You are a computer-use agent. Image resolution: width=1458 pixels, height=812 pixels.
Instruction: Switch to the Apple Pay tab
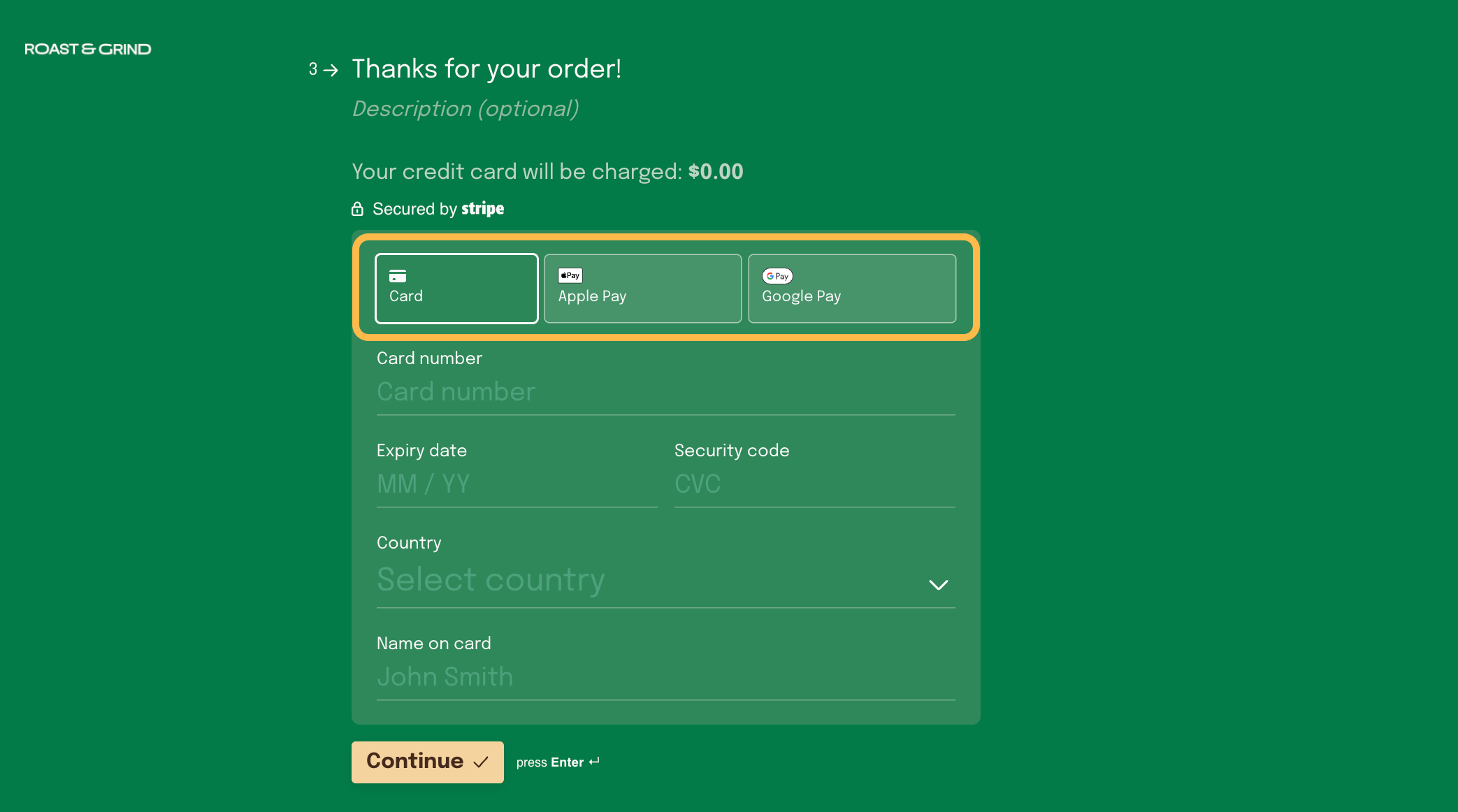click(642, 289)
